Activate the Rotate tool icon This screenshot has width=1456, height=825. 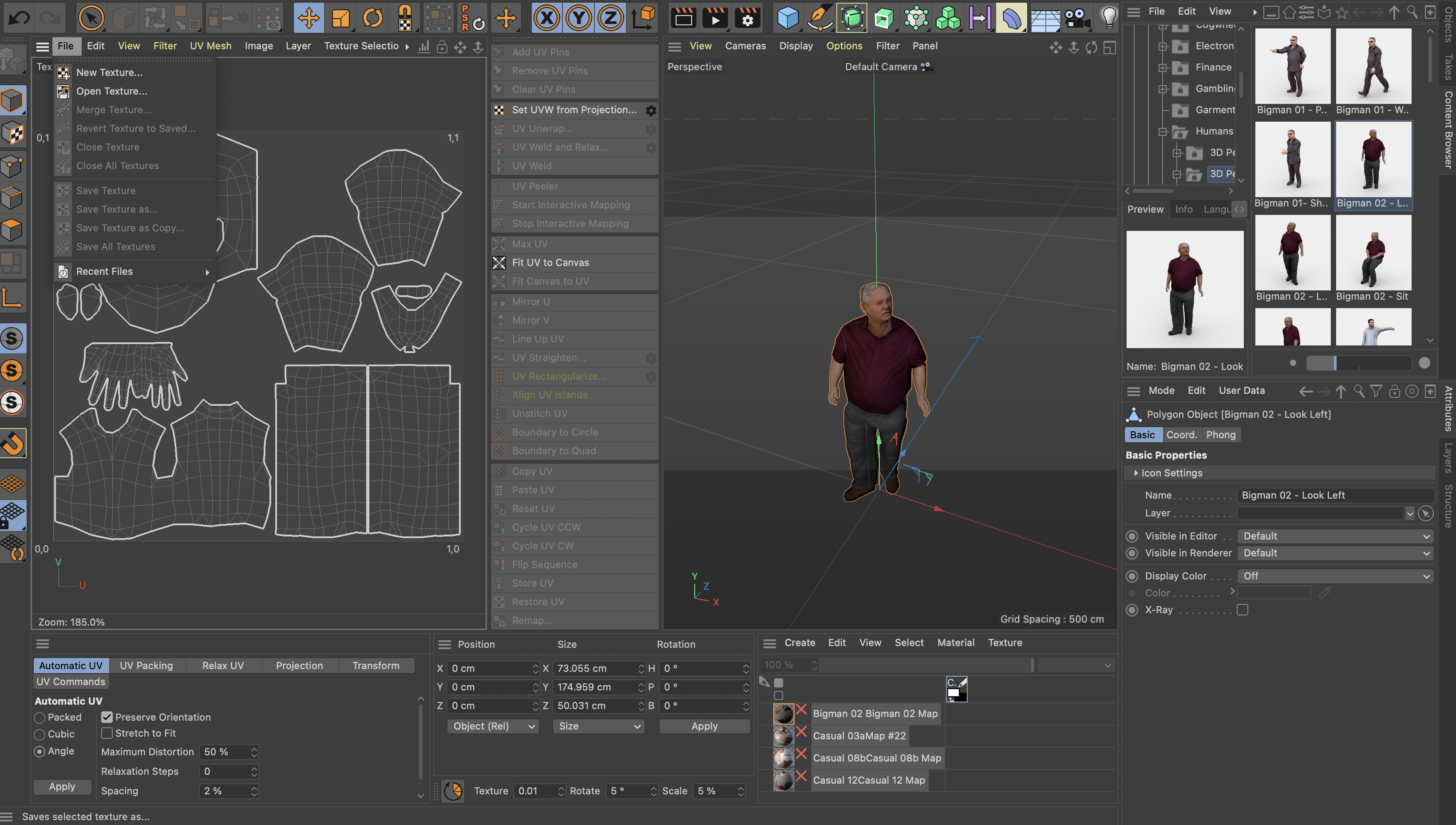pyautogui.click(x=372, y=18)
